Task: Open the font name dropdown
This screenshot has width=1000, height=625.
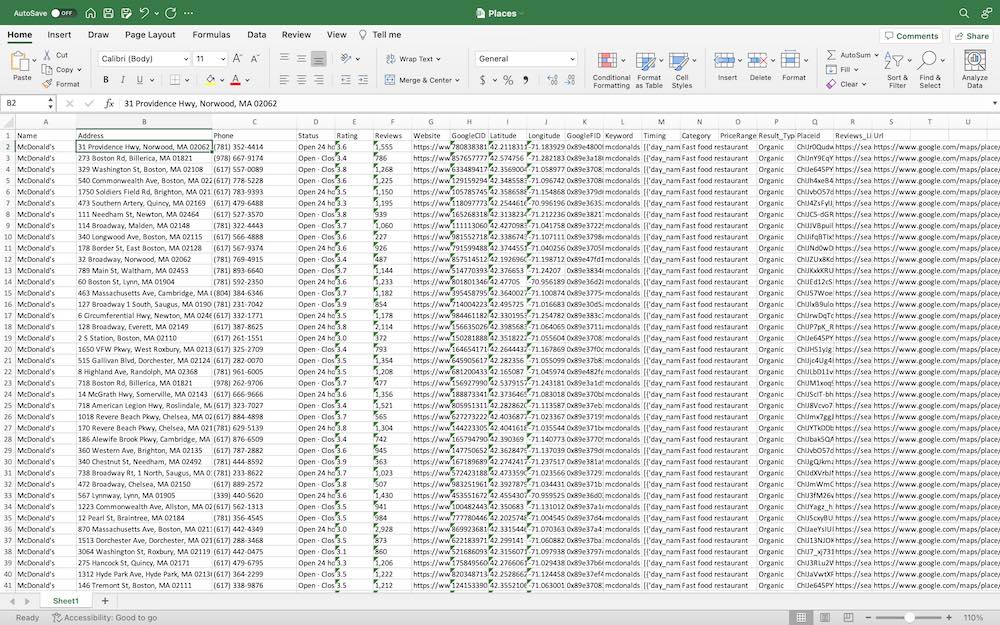Action: (x=185, y=59)
